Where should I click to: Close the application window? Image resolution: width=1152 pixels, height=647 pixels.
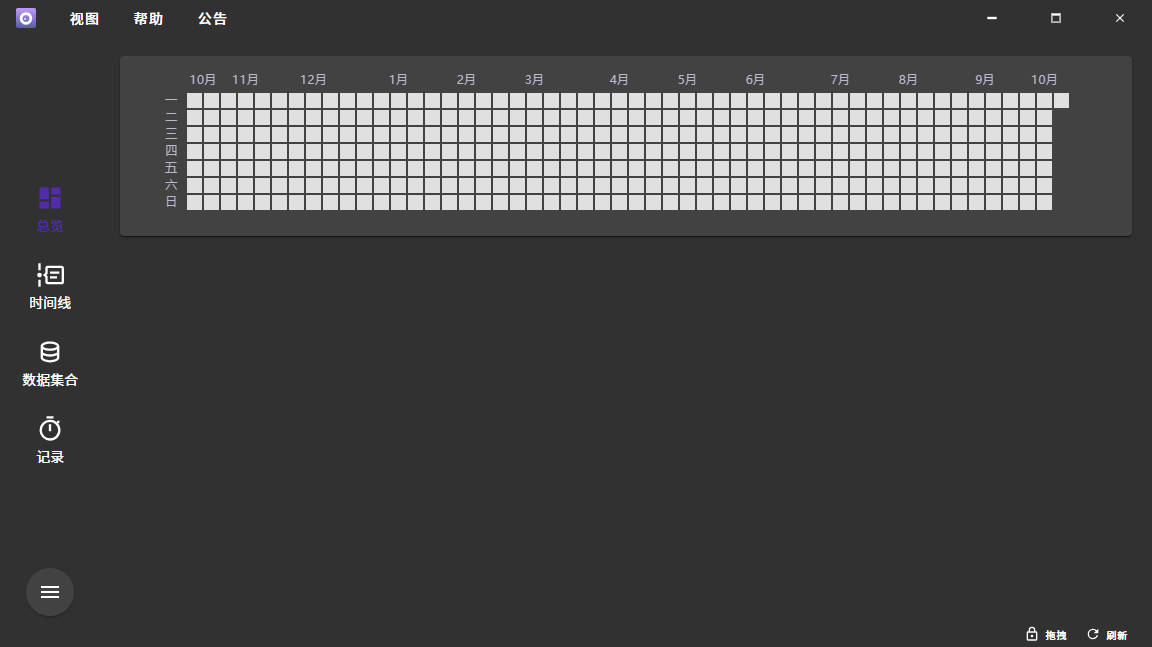[1120, 18]
